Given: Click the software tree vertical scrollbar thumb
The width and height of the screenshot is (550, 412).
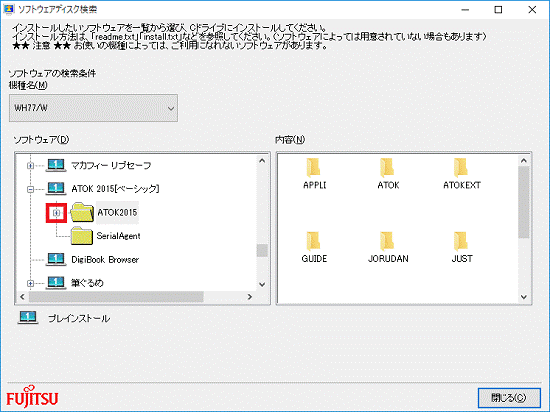Looking at the screenshot, I should [262, 250].
